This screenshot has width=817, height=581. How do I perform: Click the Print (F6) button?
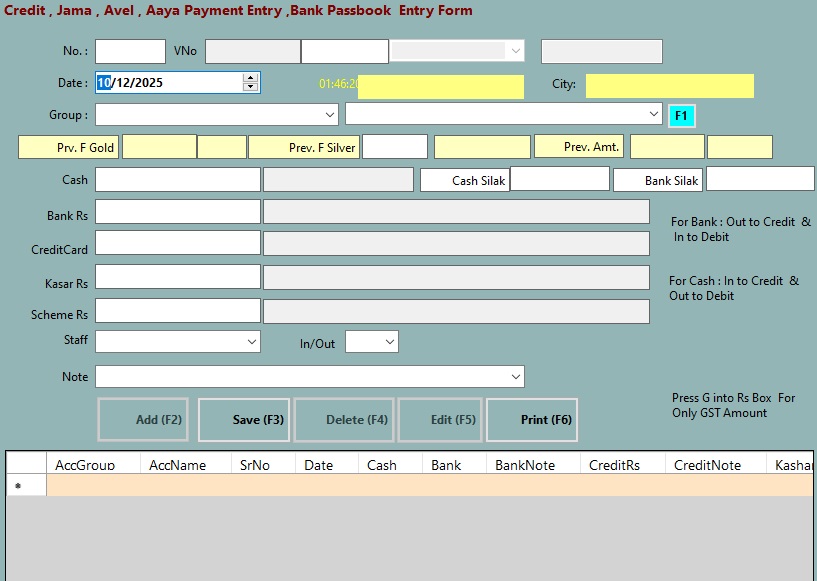pyautogui.click(x=531, y=420)
